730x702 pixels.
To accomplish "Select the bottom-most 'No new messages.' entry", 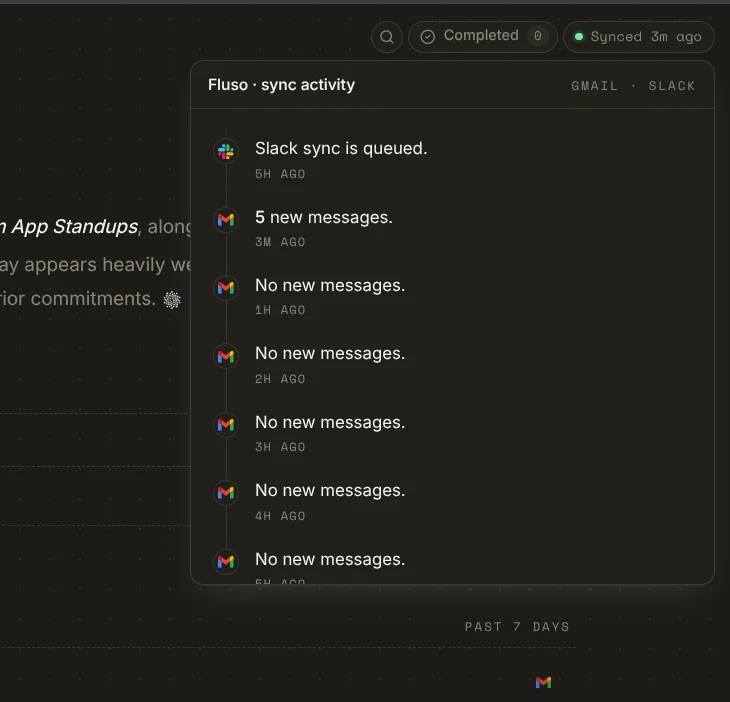I will click(330, 560).
